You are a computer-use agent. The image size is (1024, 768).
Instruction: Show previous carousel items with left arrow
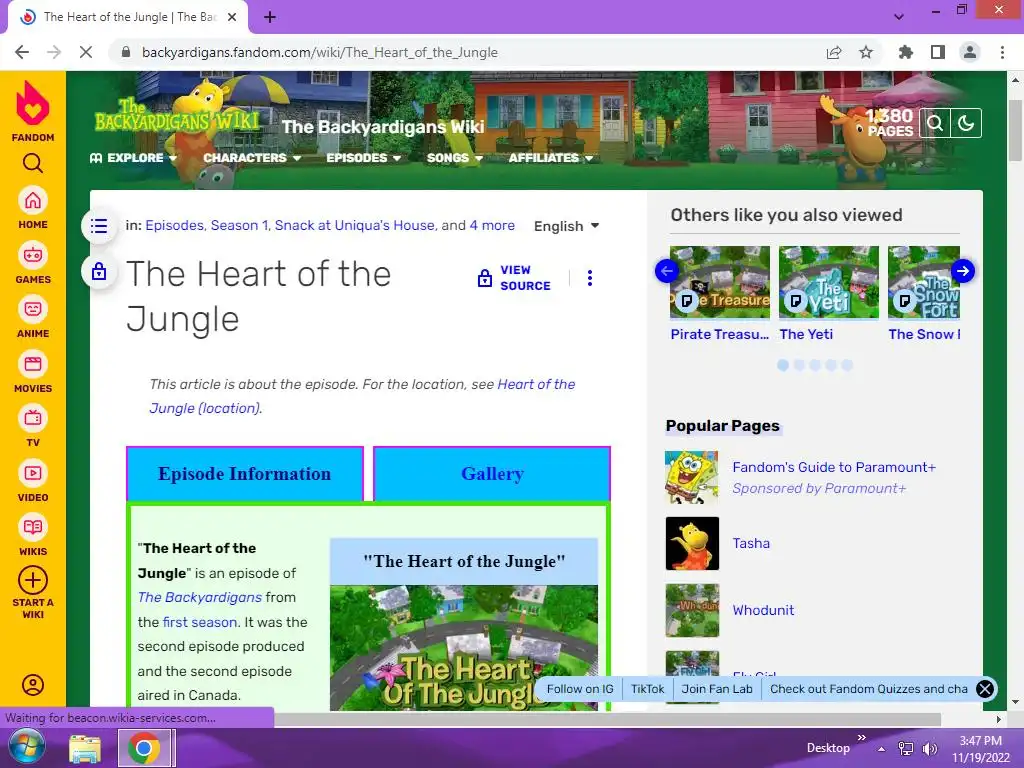pos(667,271)
